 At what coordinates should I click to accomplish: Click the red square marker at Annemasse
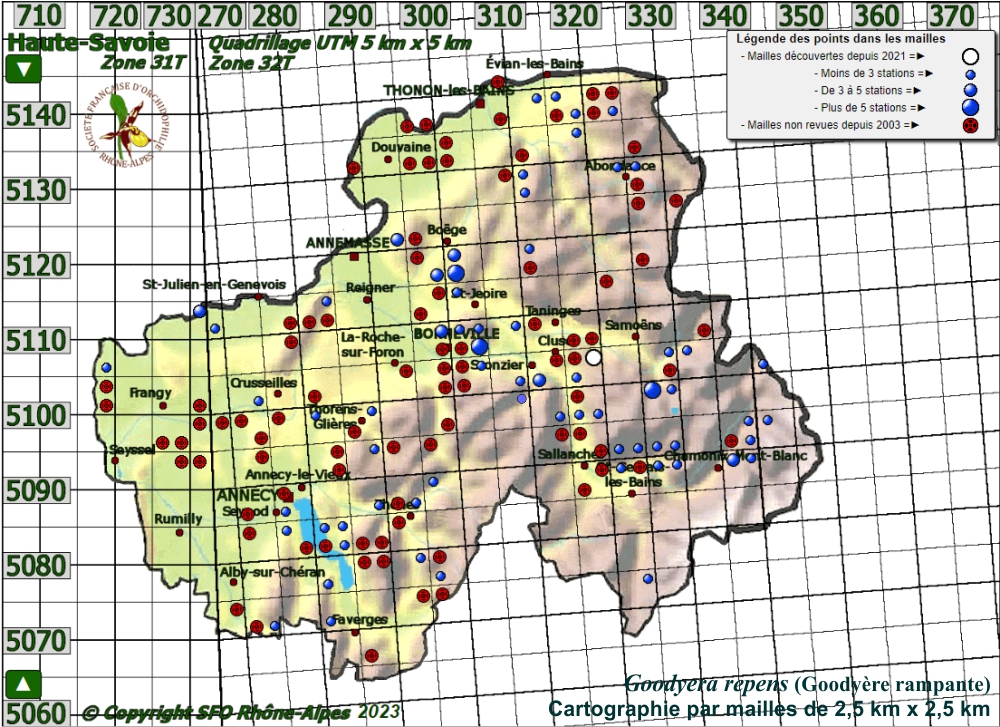click(x=354, y=256)
